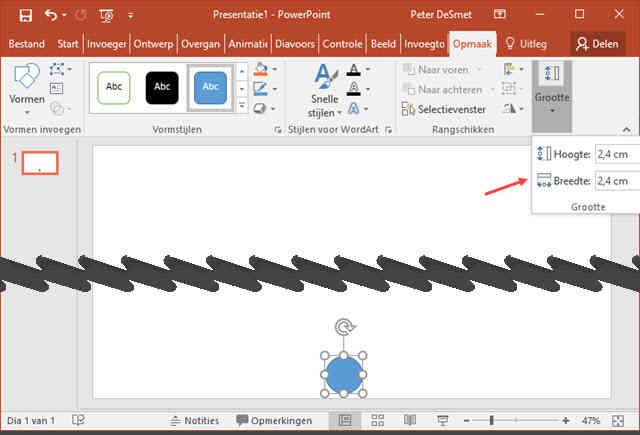Click the shape fill paint bucket
The image size is (640, 435).
tap(260, 69)
